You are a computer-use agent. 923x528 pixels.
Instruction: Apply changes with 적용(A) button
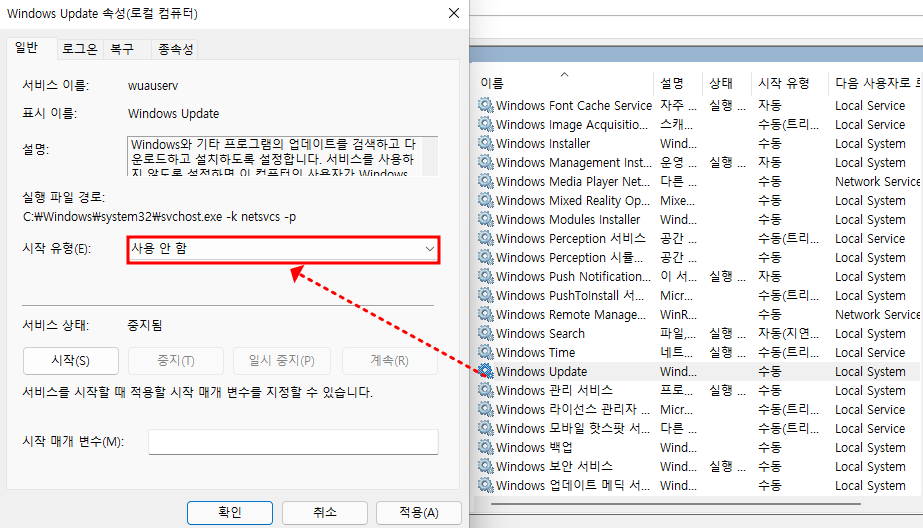419,513
